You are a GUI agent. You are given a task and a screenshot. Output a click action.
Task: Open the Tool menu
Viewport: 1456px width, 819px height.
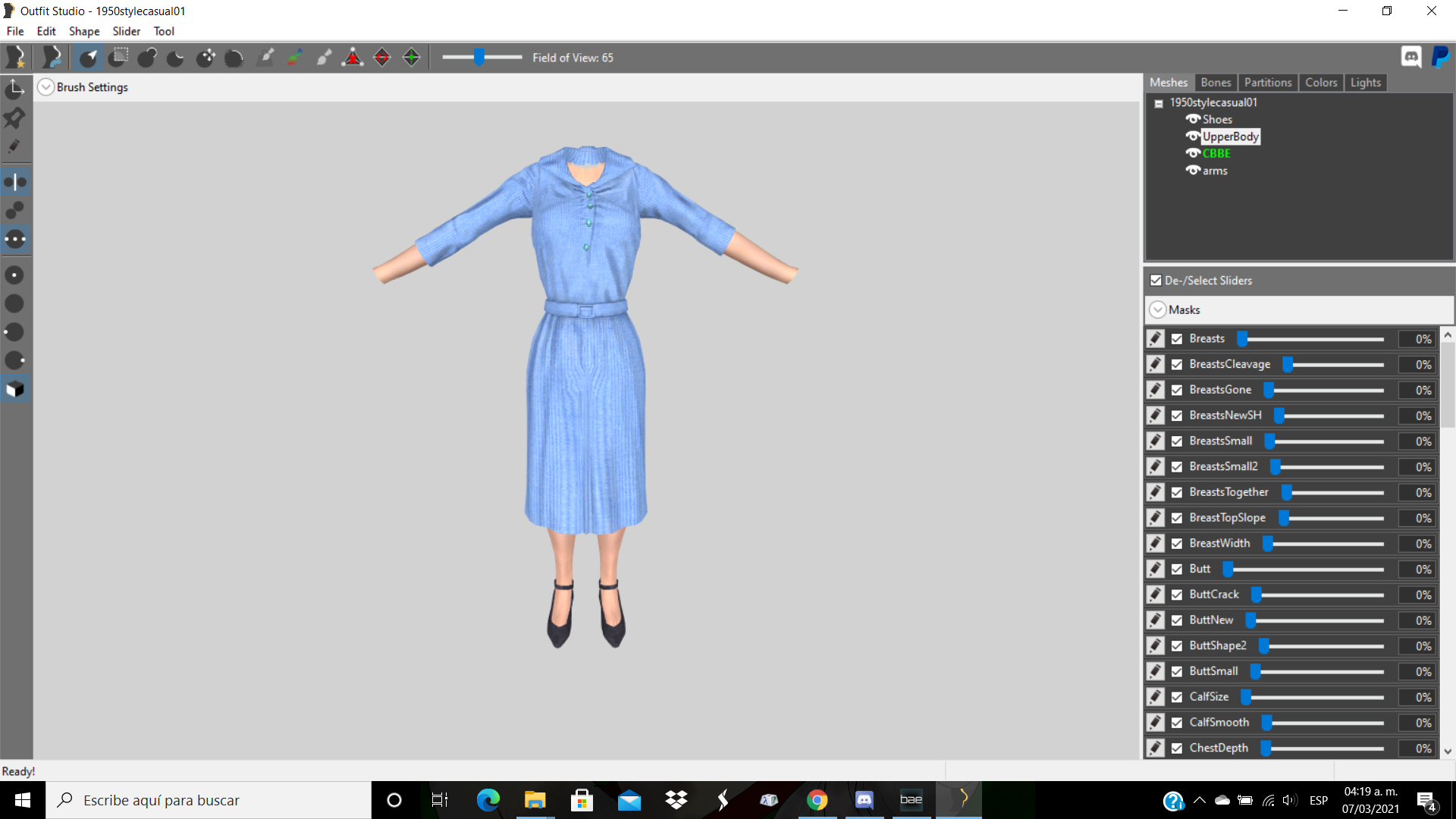coord(164,31)
